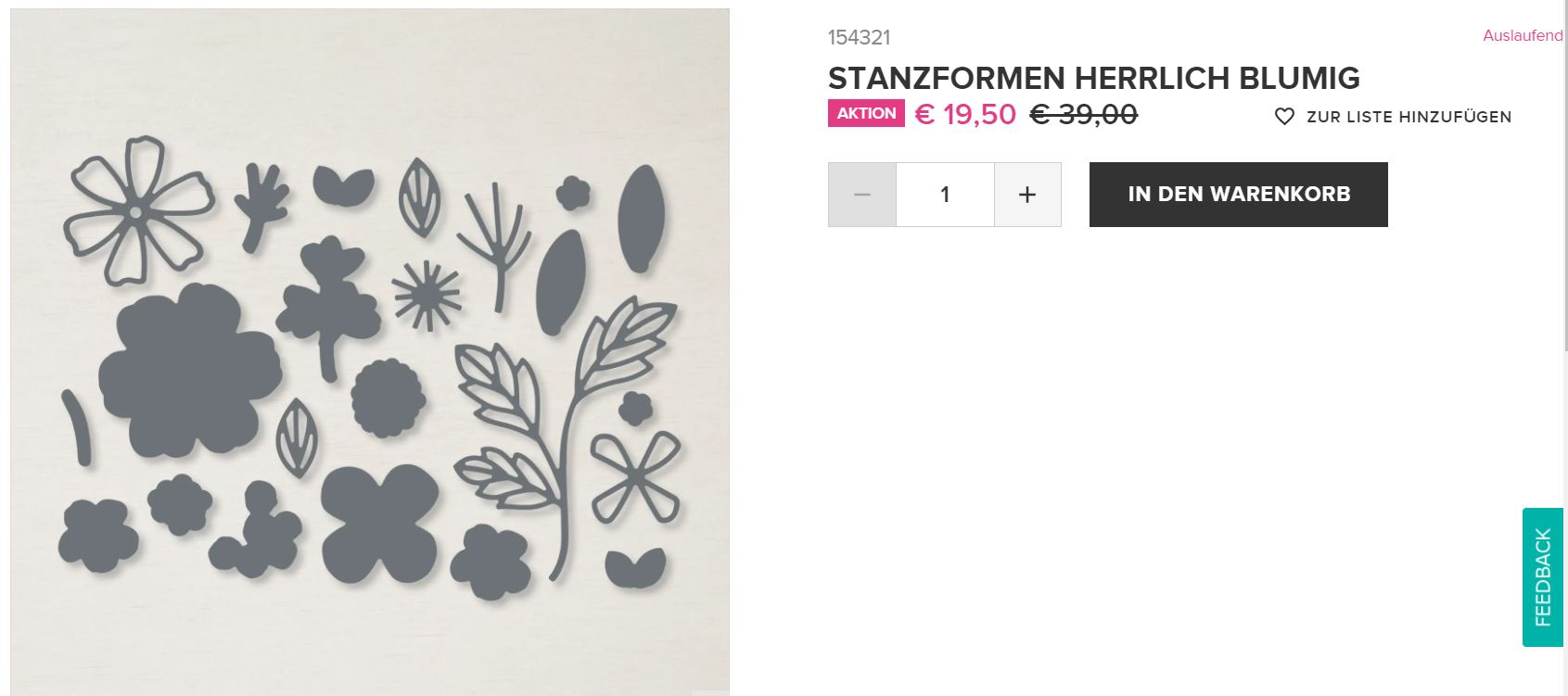Open the product die-set image
Image resolution: width=1568 pixels, height=696 pixels.
point(370,352)
